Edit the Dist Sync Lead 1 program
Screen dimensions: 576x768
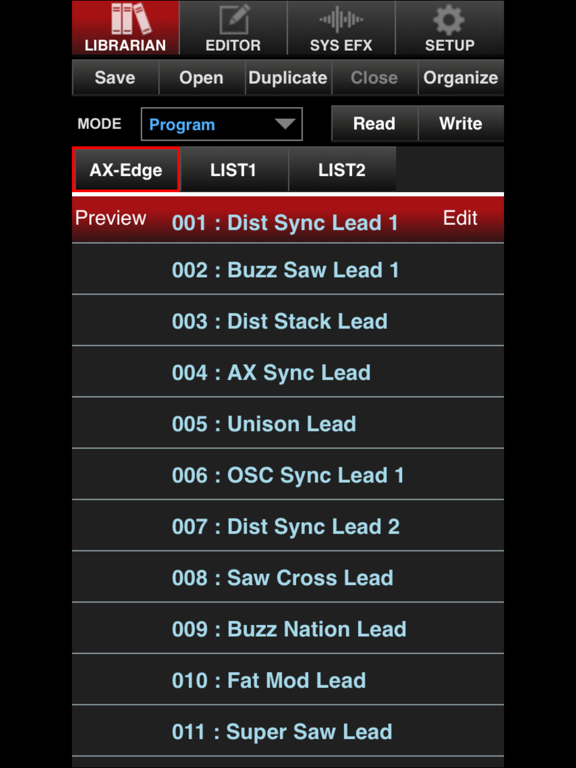pyautogui.click(x=460, y=218)
